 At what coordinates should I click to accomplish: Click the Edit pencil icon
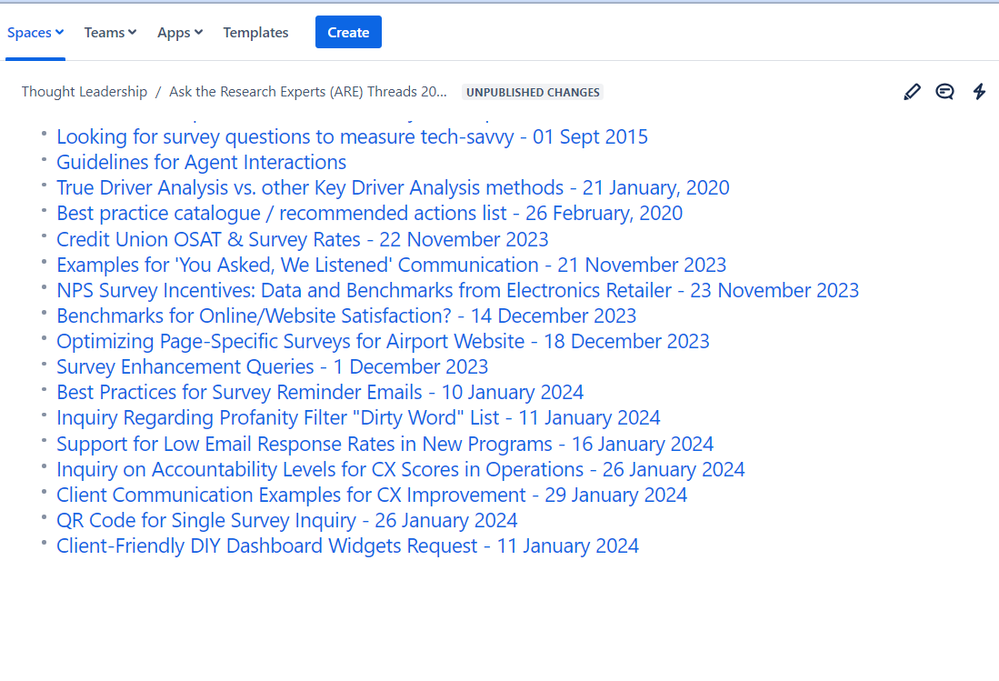[912, 92]
